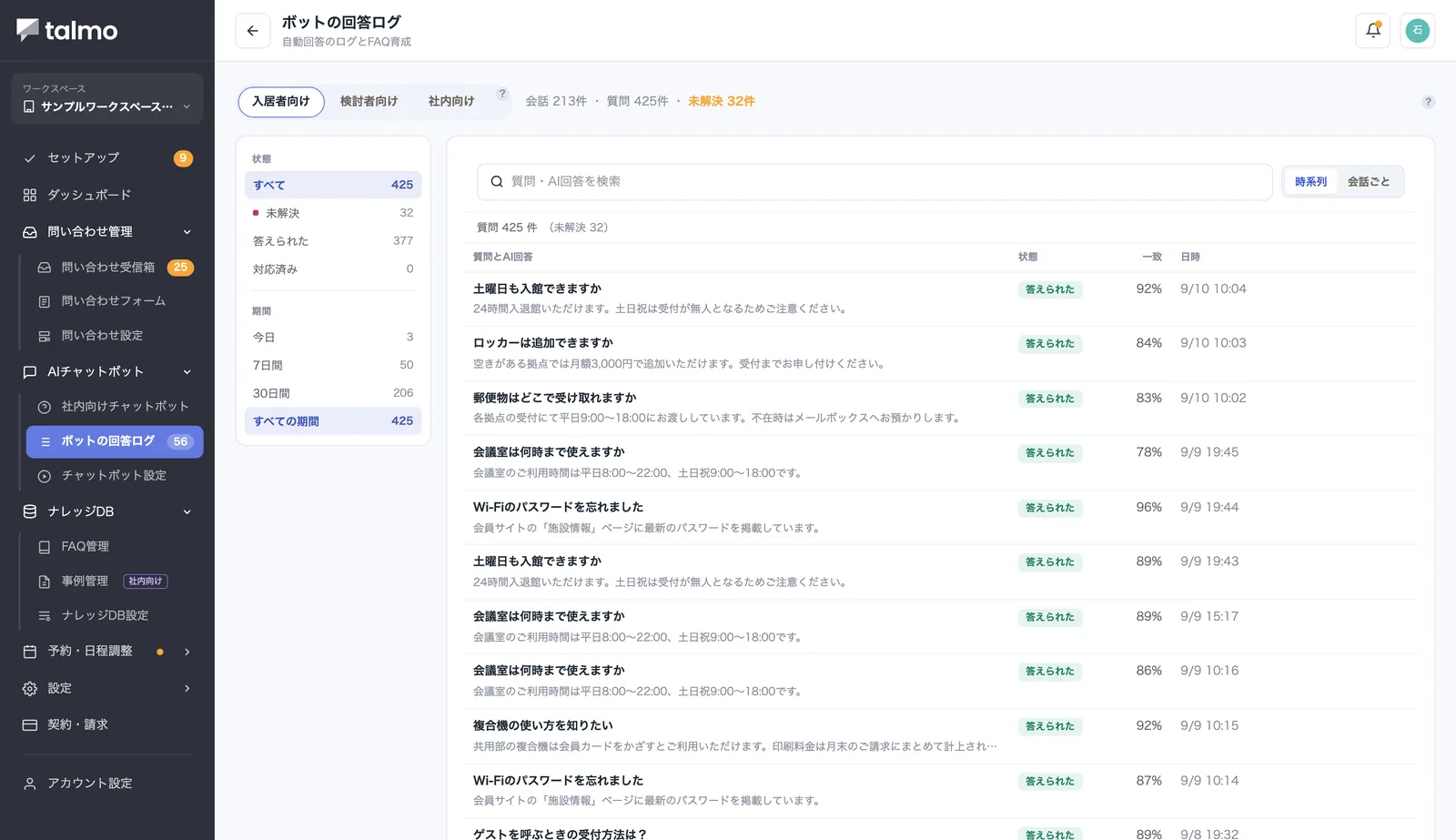Click 未解決 32件 link
This screenshot has width=1456, height=840.
721,102
